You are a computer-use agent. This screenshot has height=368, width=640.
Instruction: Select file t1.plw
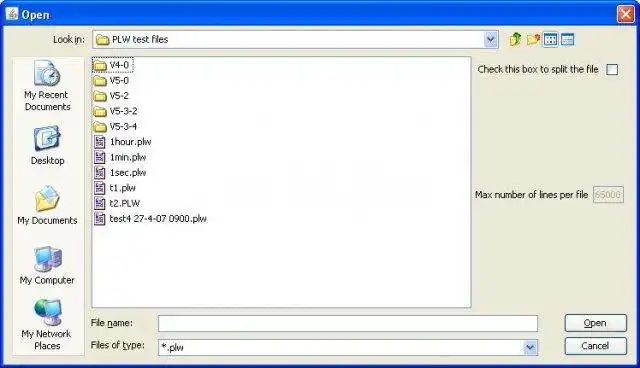coord(115,188)
